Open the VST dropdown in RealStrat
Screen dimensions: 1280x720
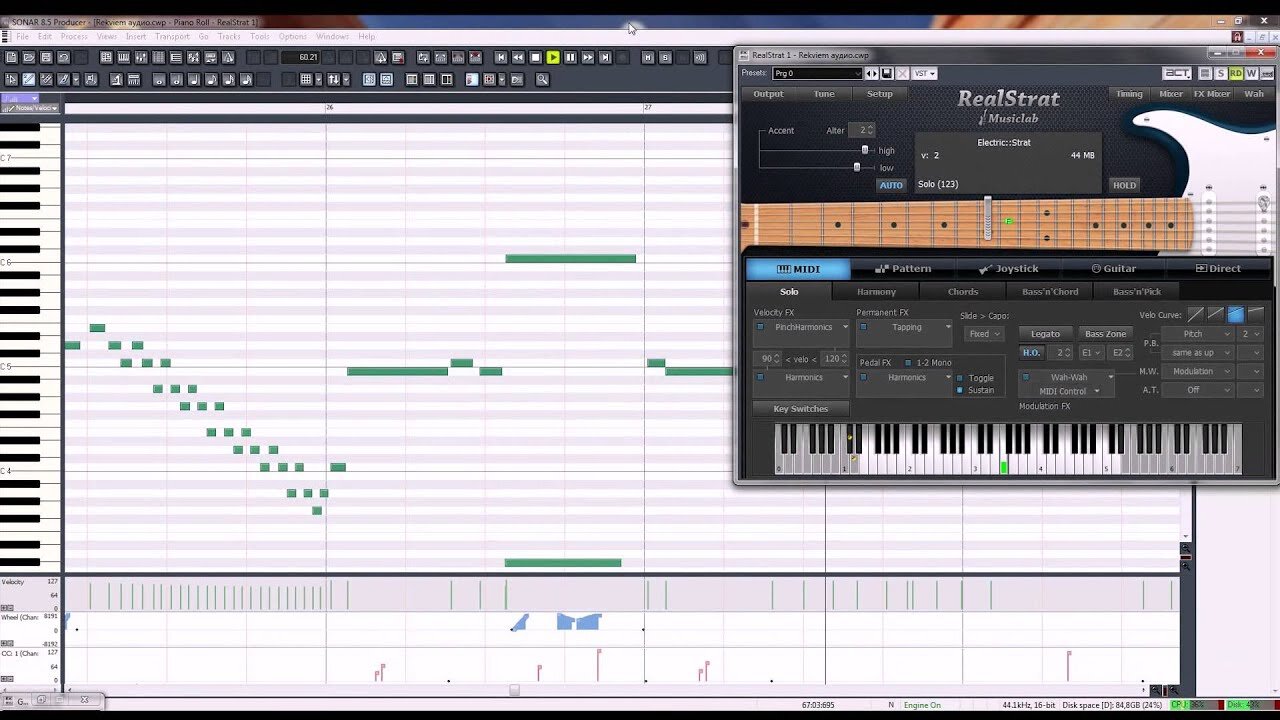coord(924,73)
